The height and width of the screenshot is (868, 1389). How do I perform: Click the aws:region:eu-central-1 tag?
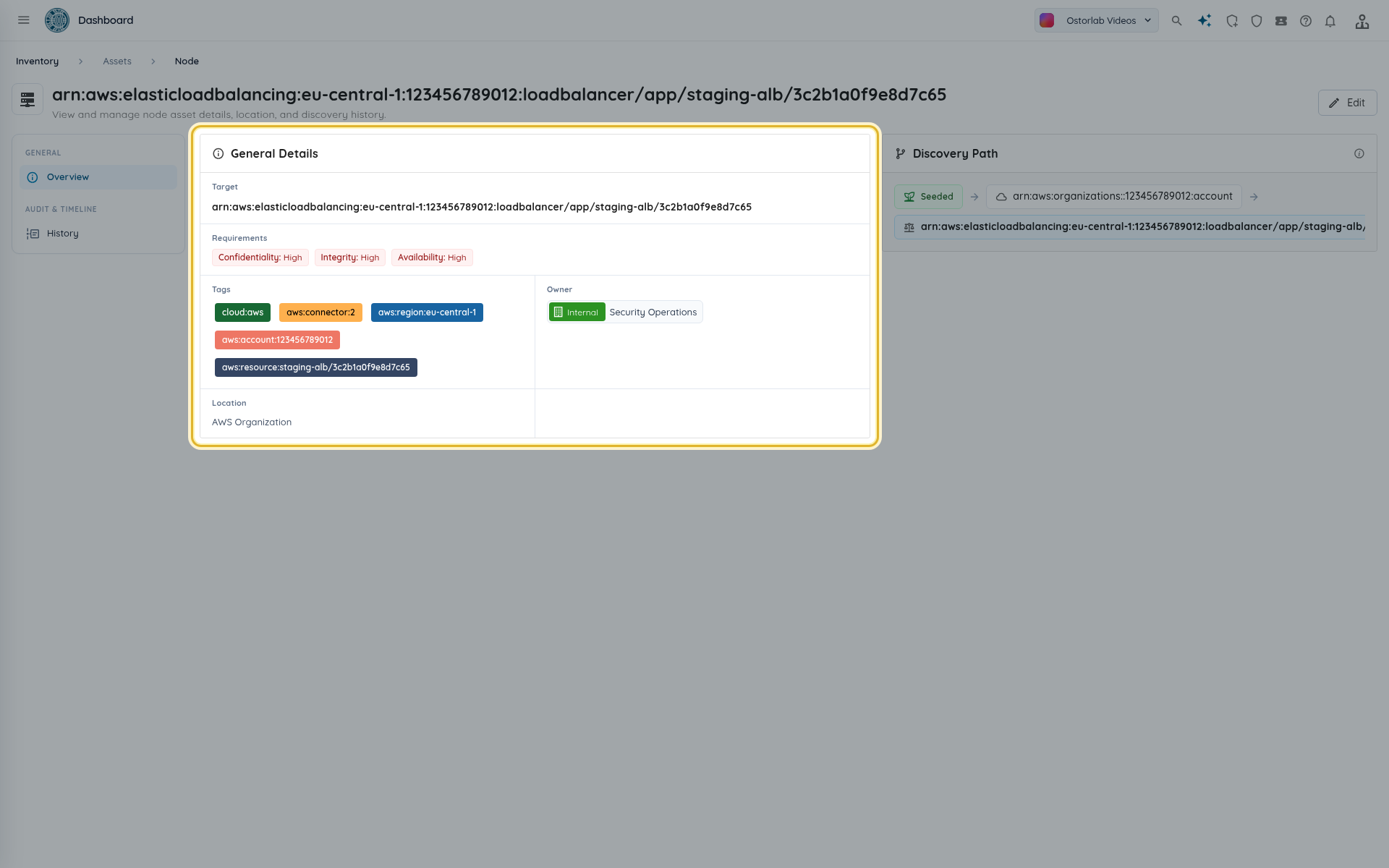[x=427, y=312]
